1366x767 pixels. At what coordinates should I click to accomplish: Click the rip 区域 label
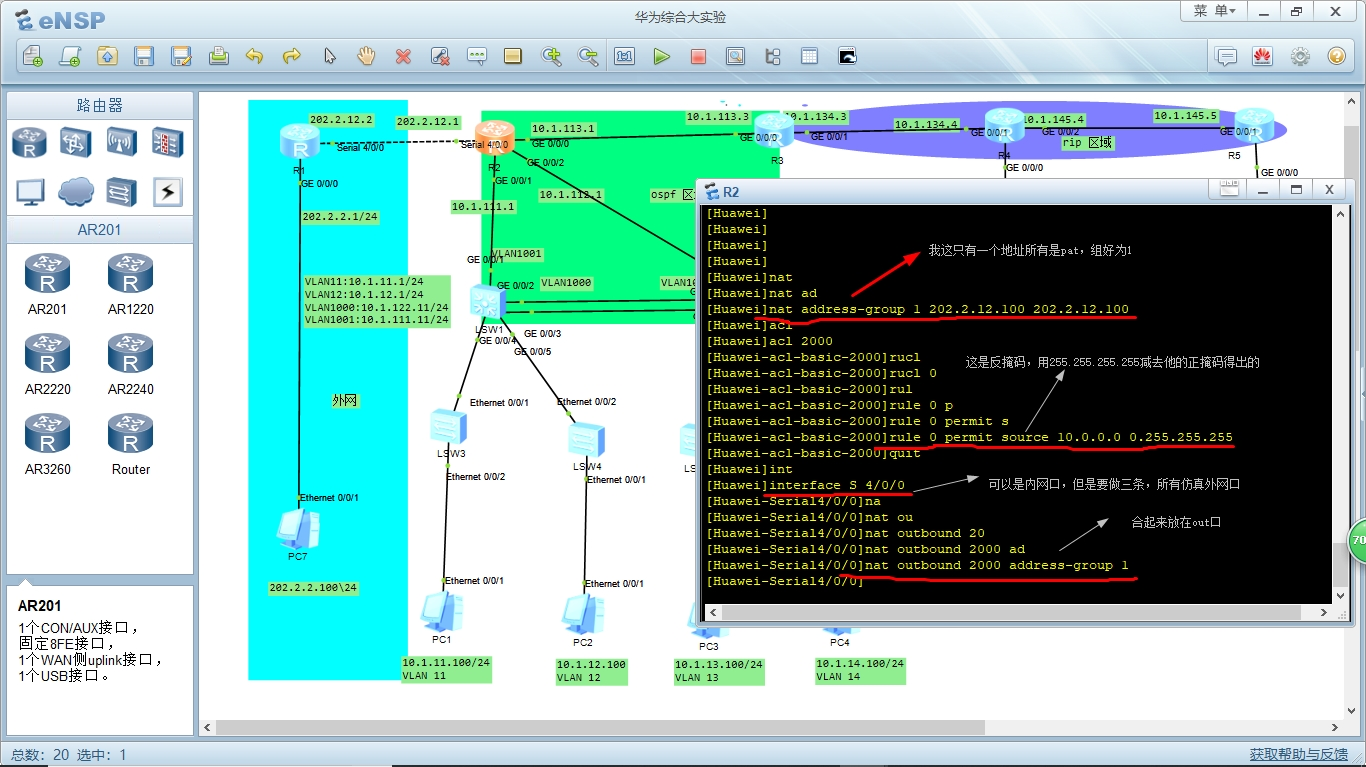1088,143
